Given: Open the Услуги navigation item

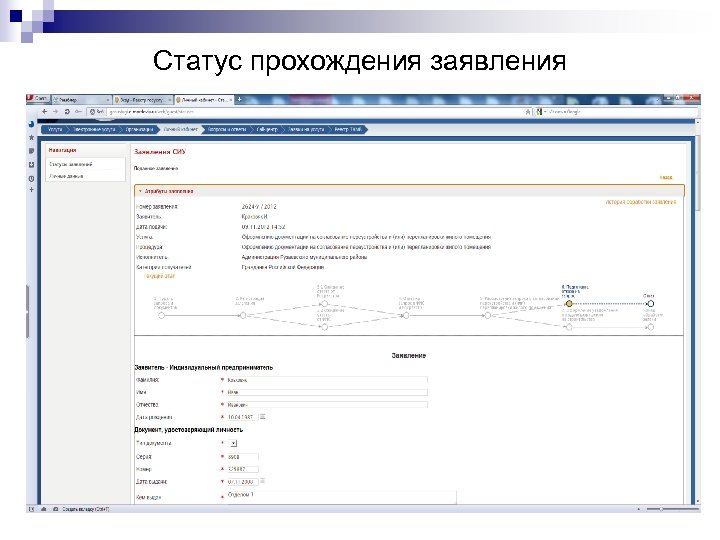Looking at the screenshot, I should point(55,129).
